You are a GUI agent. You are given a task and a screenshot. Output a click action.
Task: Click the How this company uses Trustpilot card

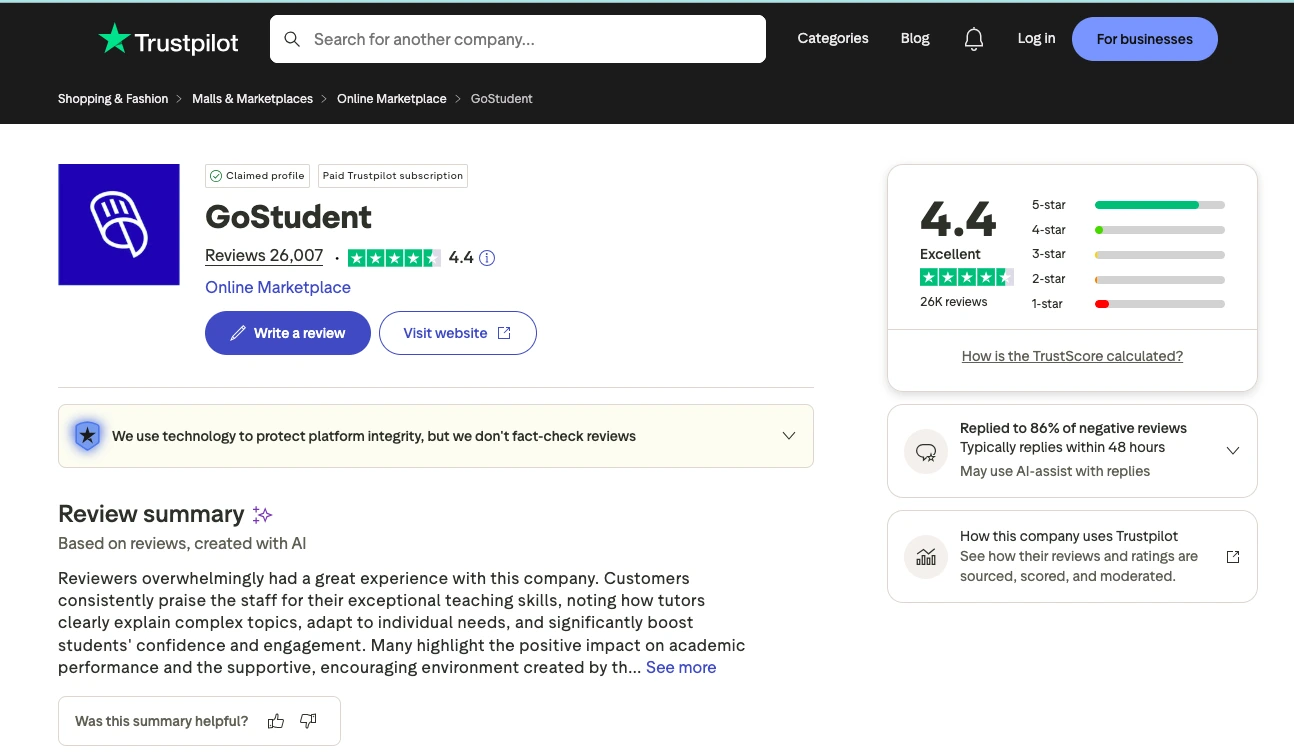coord(1072,557)
